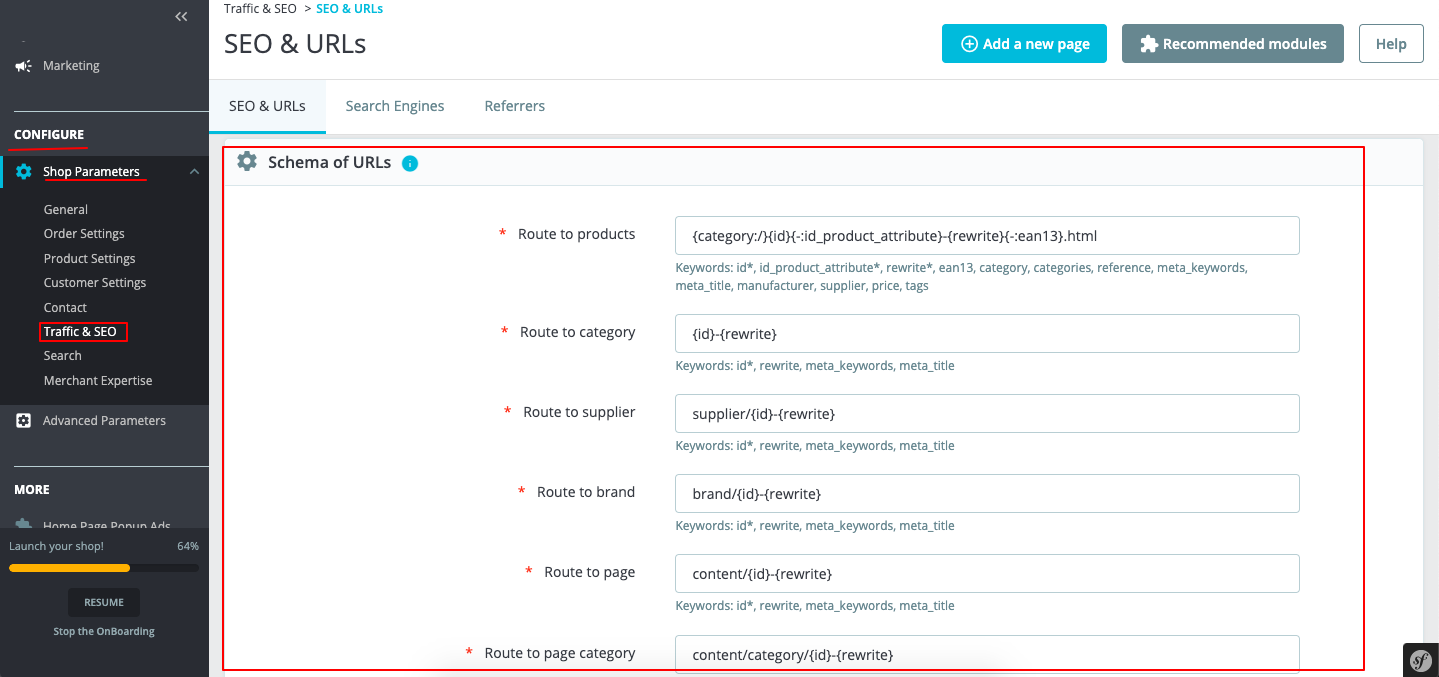Open Recommended modules
Image resolution: width=1439 pixels, height=677 pixels.
click(1232, 44)
